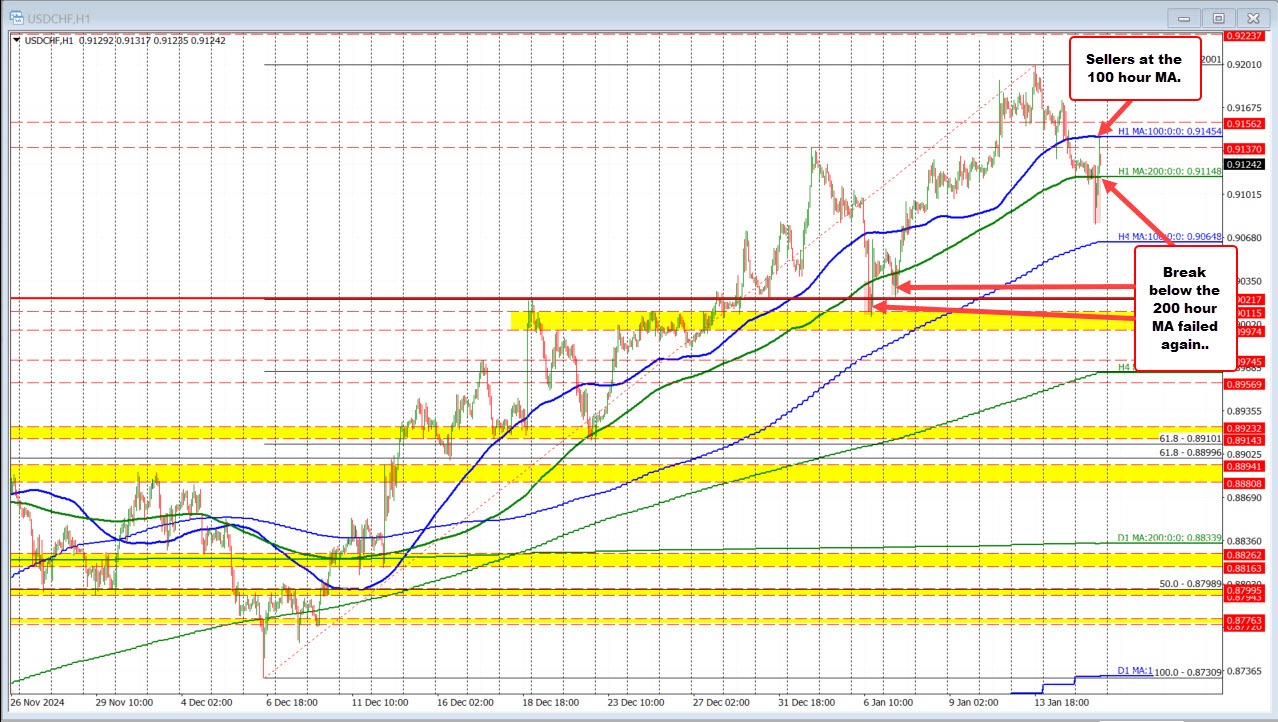Click the 61.8 Fibonacci label at 0.89101
The width and height of the screenshot is (1278, 722).
[x=1190, y=438]
